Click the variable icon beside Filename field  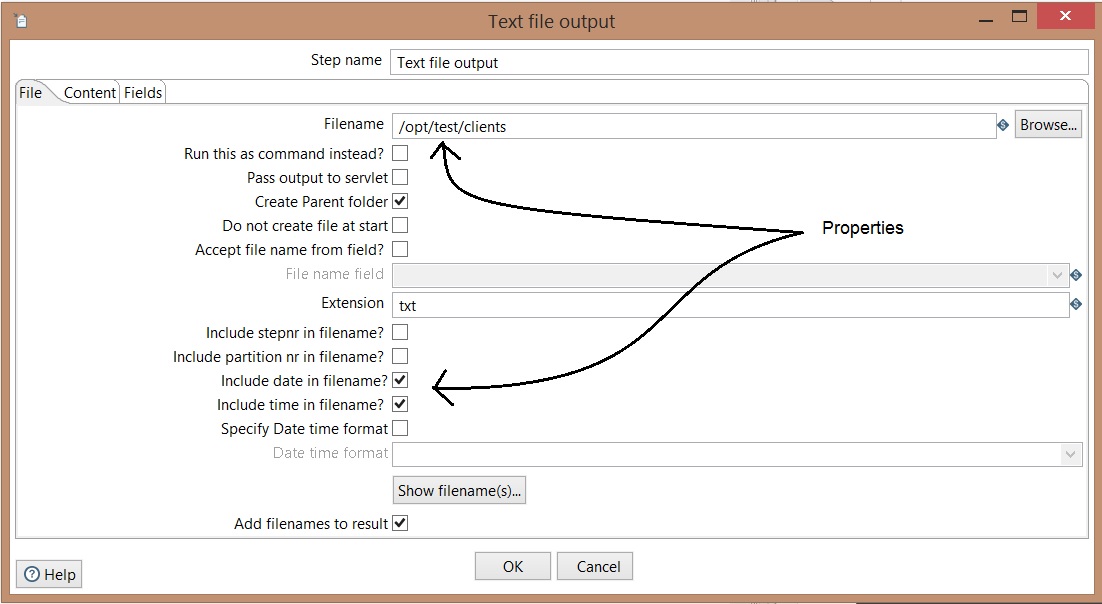(1003, 126)
